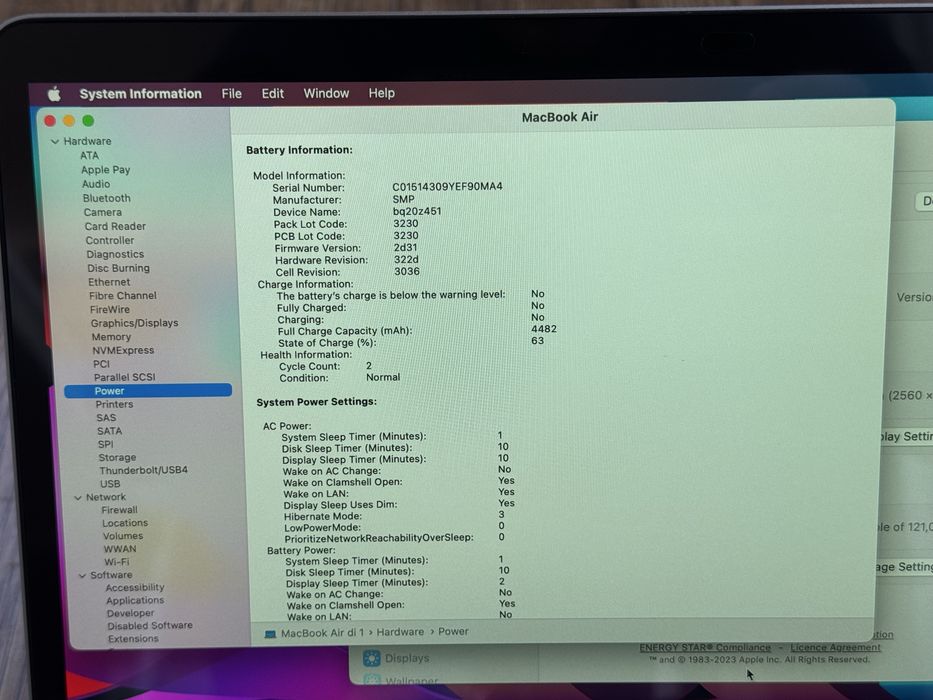933x700 pixels.
Task: Select Ethernet in the sidebar
Action: click(109, 282)
